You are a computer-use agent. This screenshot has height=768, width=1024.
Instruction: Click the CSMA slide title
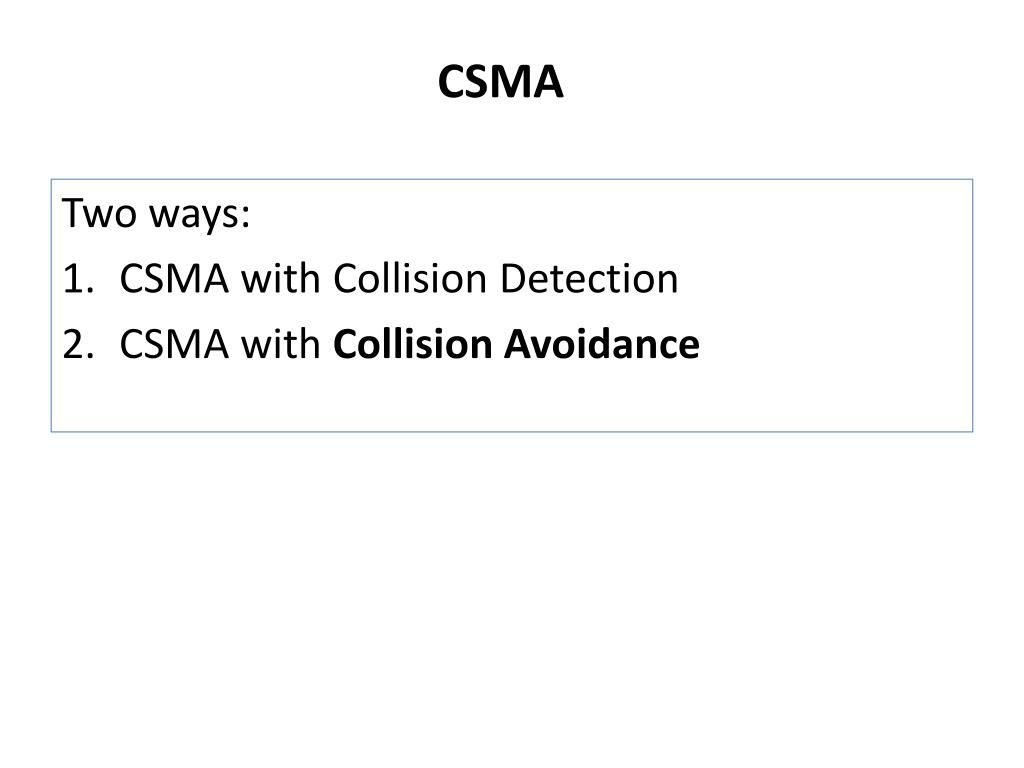pos(500,82)
